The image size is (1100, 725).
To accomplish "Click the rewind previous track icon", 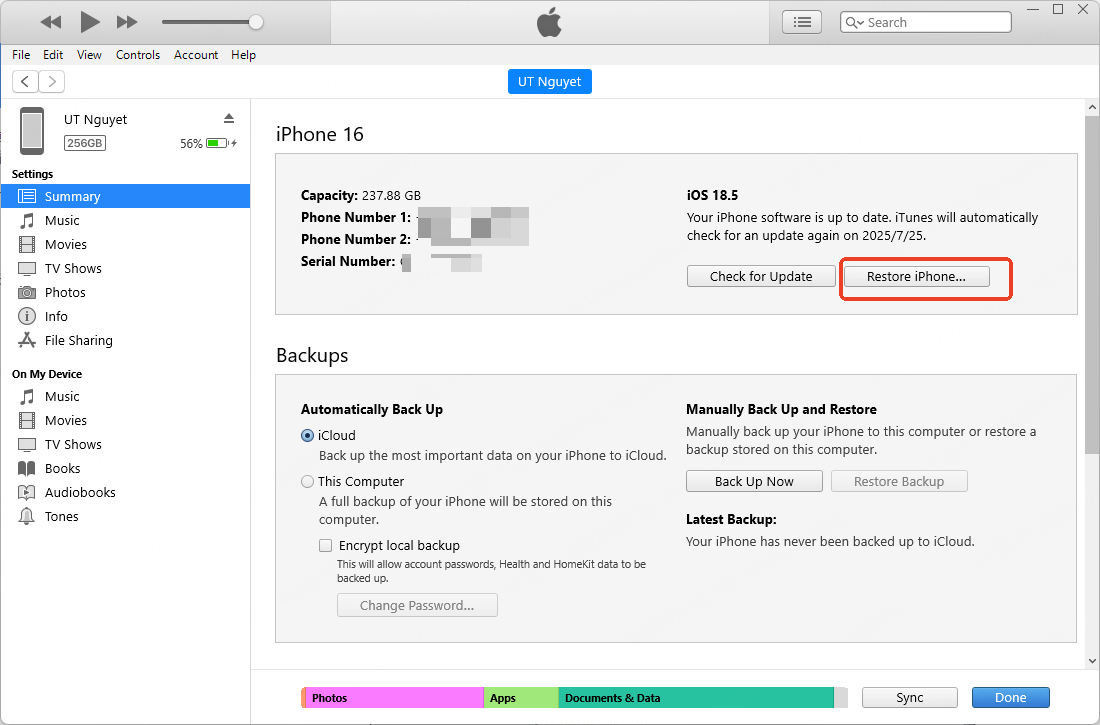I will tap(51, 22).
